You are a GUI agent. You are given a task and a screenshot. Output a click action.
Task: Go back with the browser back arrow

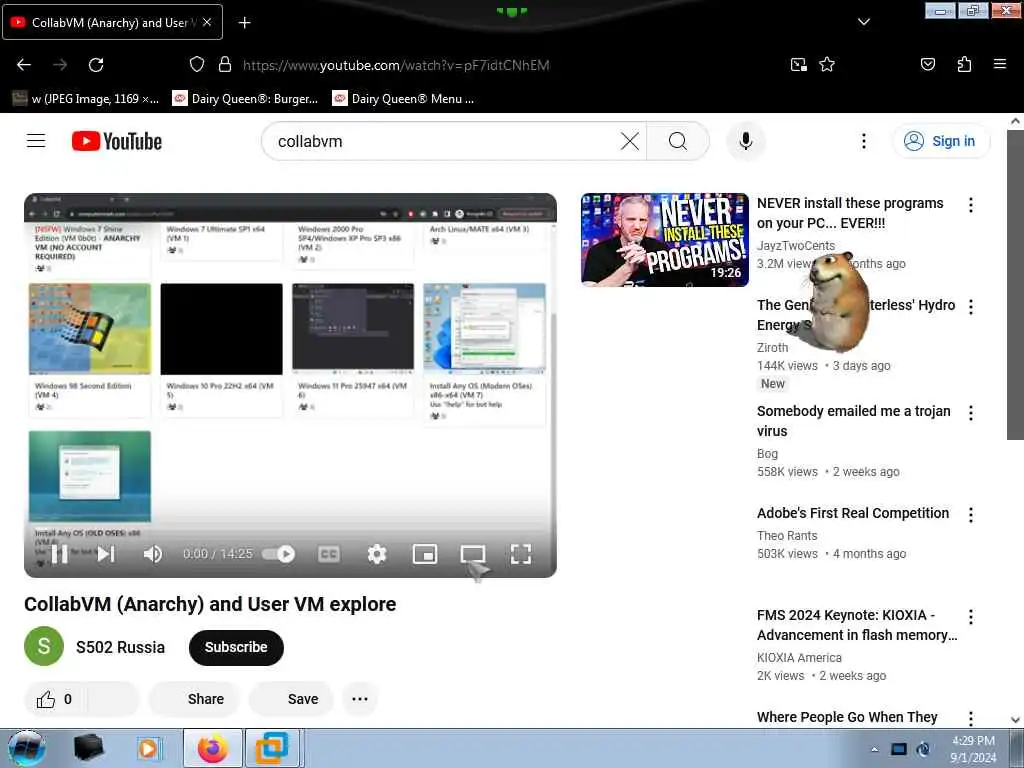24,65
